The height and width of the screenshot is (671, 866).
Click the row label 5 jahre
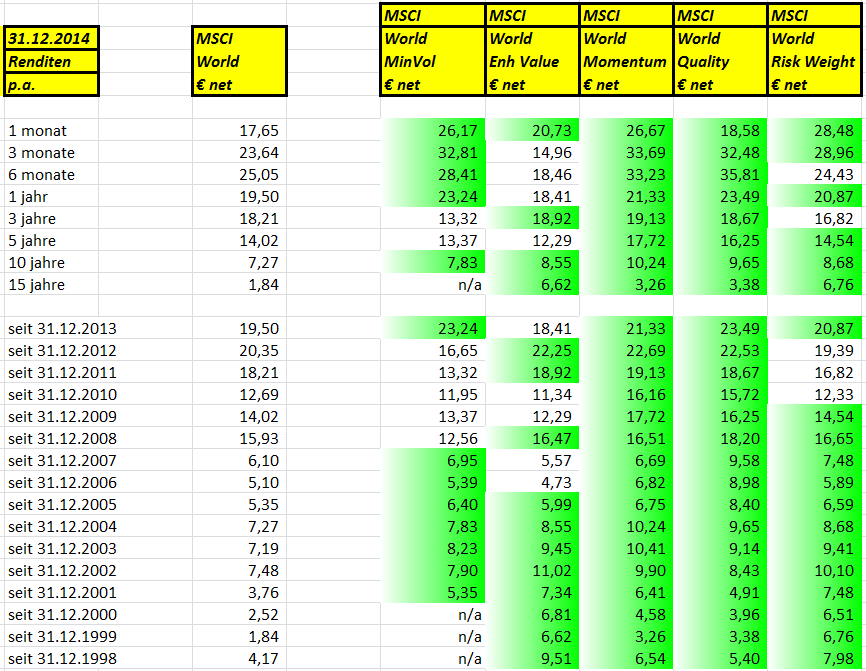32,241
